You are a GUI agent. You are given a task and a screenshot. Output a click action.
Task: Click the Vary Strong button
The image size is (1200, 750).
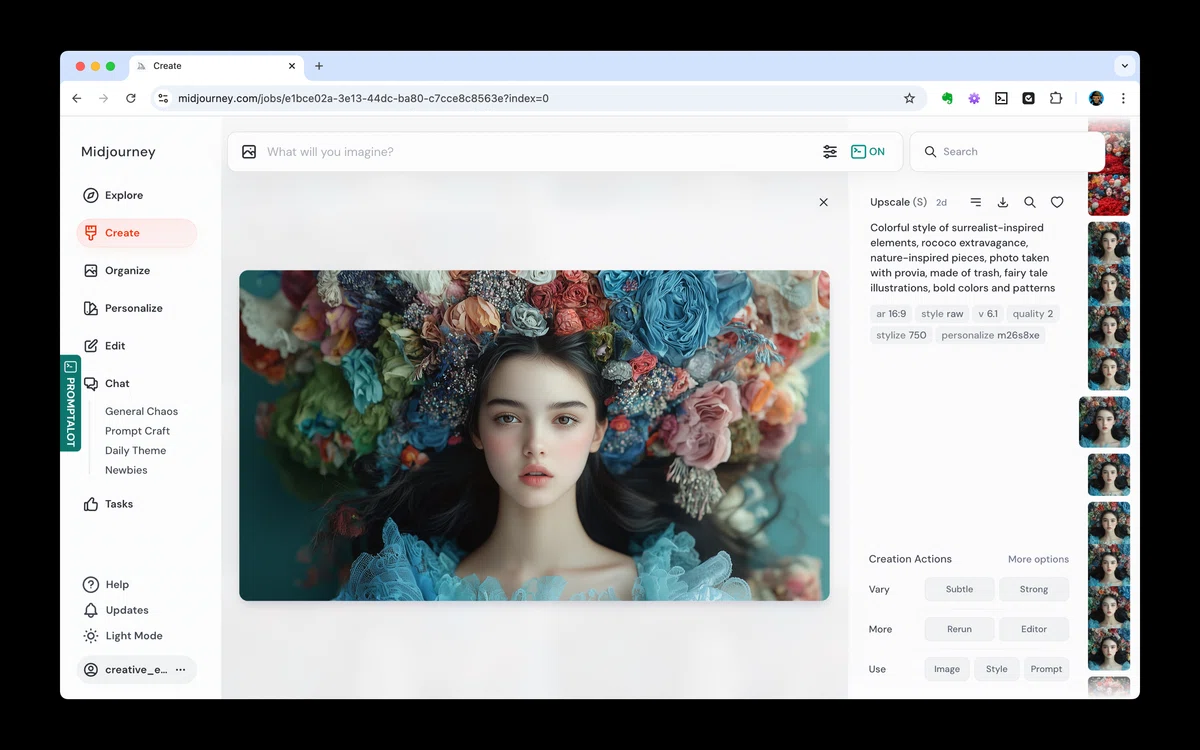(1034, 589)
